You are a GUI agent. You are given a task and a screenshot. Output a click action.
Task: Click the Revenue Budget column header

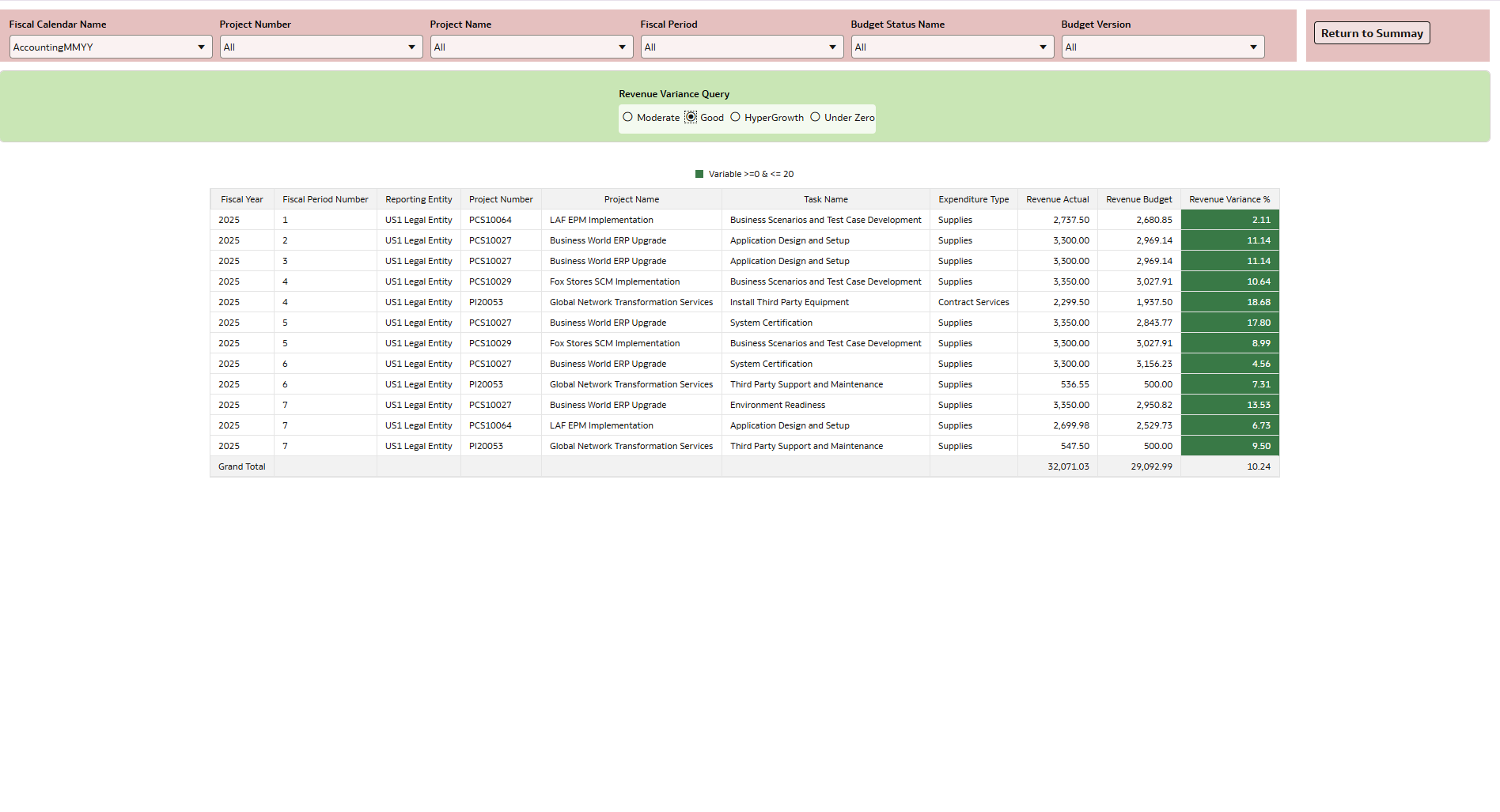pyautogui.click(x=1139, y=199)
